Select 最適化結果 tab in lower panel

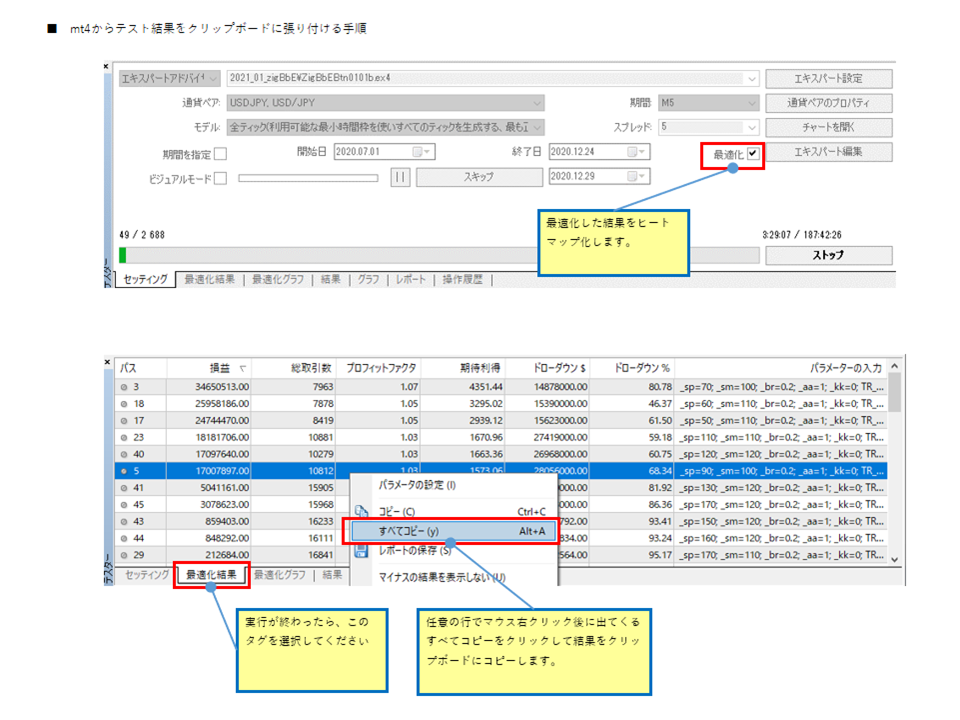[x=211, y=575]
